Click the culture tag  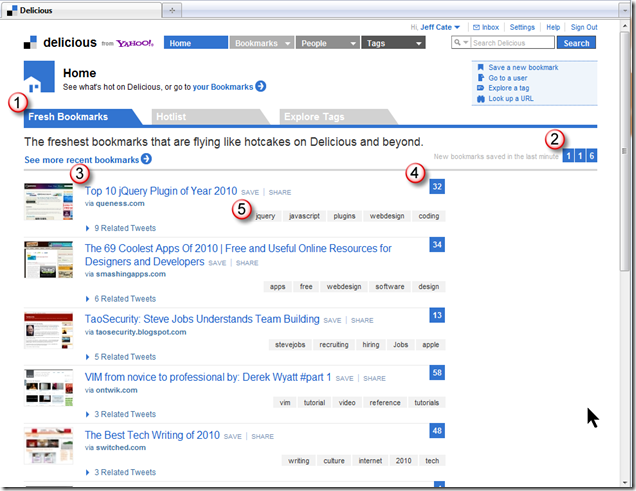pos(334,461)
